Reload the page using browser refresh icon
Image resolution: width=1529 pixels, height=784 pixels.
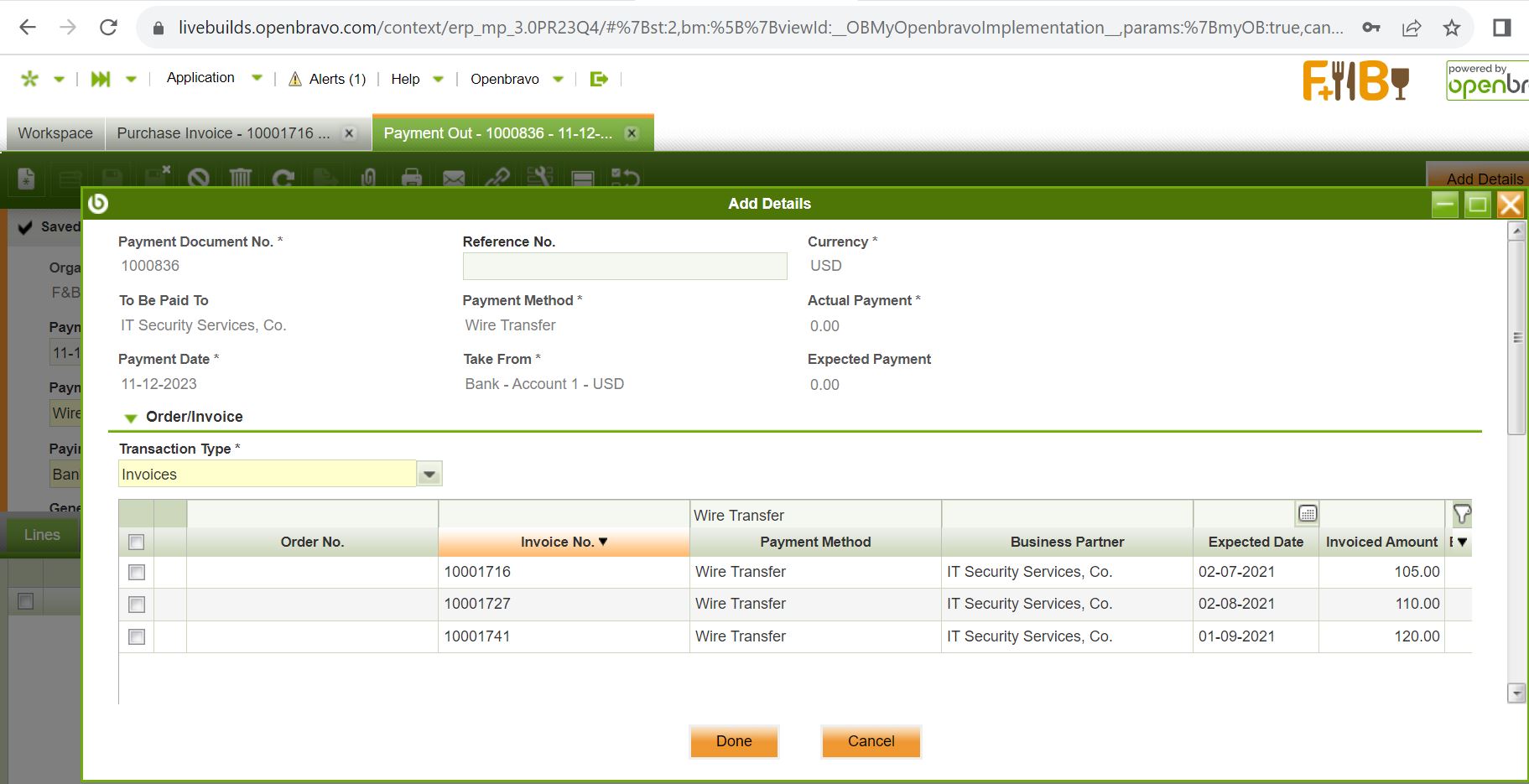coord(108,28)
